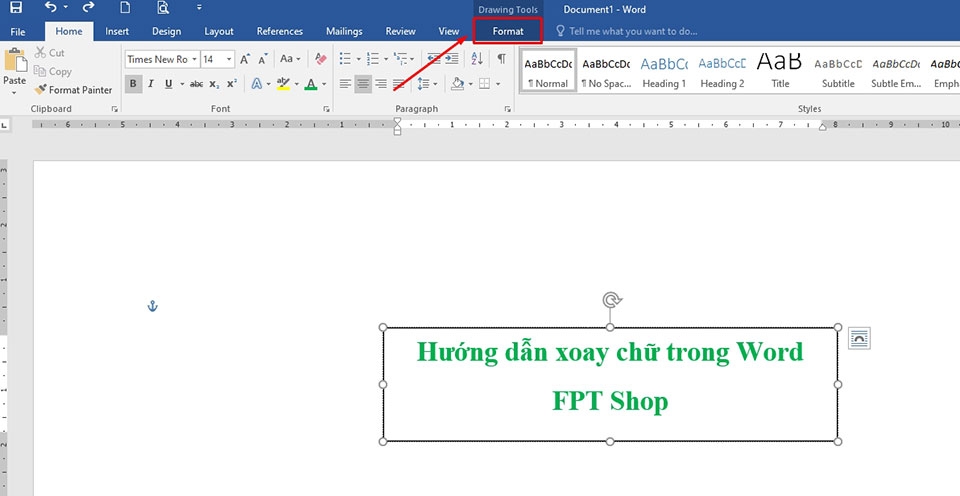Click the Bullets list icon
Image resolution: width=960 pixels, height=496 pixels.
[345, 59]
